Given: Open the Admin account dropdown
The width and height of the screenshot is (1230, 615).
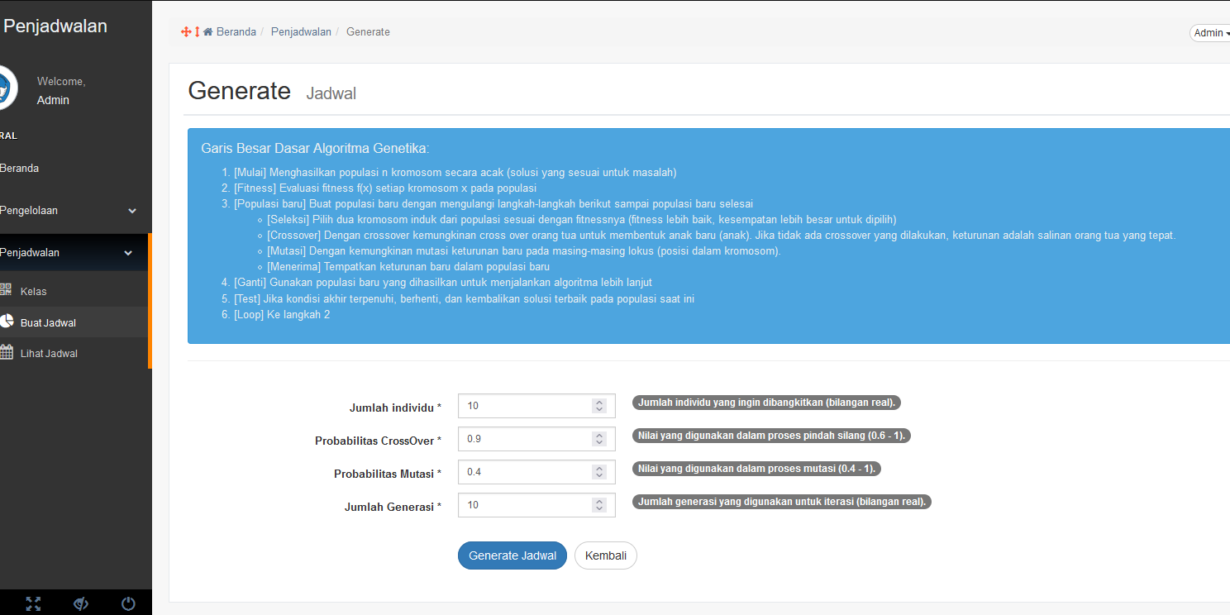Looking at the screenshot, I should (x=1208, y=32).
